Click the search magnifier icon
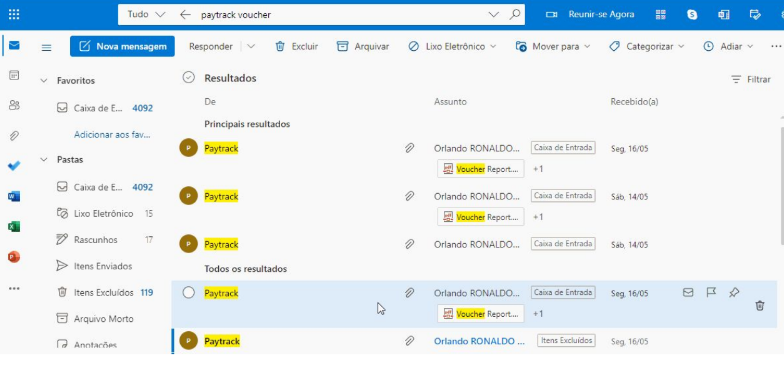Viewport: 784px width, 365px height. click(x=514, y=14)
